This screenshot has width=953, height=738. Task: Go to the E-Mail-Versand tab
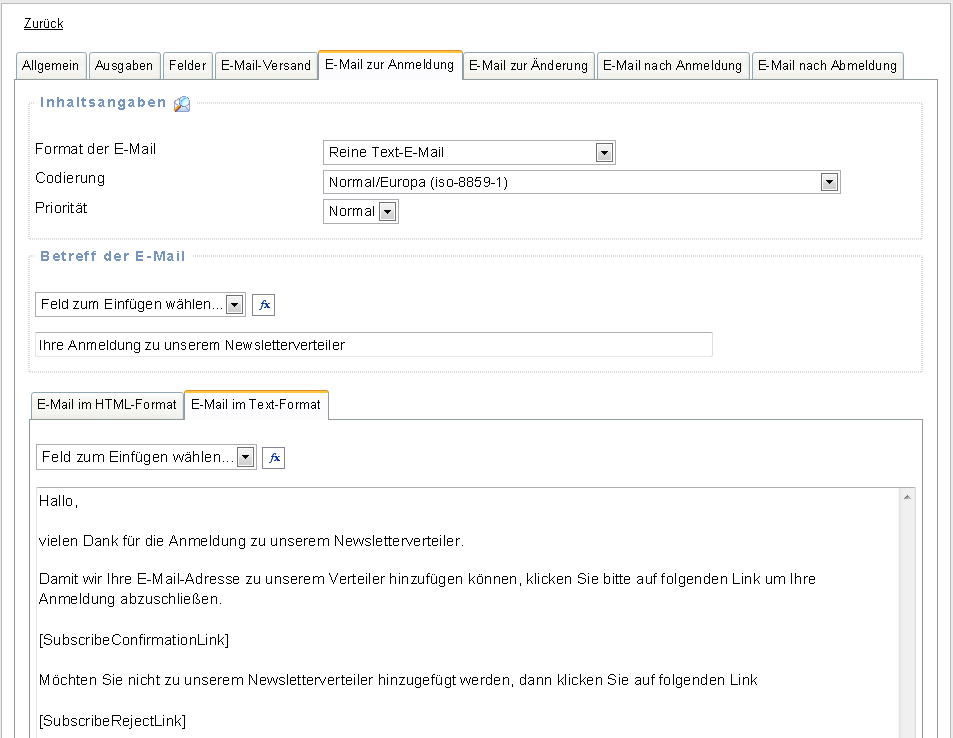(x=266, y=66)
